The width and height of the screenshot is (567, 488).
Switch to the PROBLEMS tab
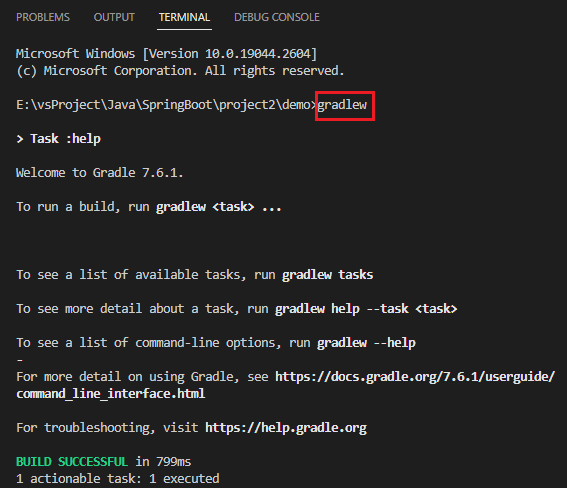(43, 17)
